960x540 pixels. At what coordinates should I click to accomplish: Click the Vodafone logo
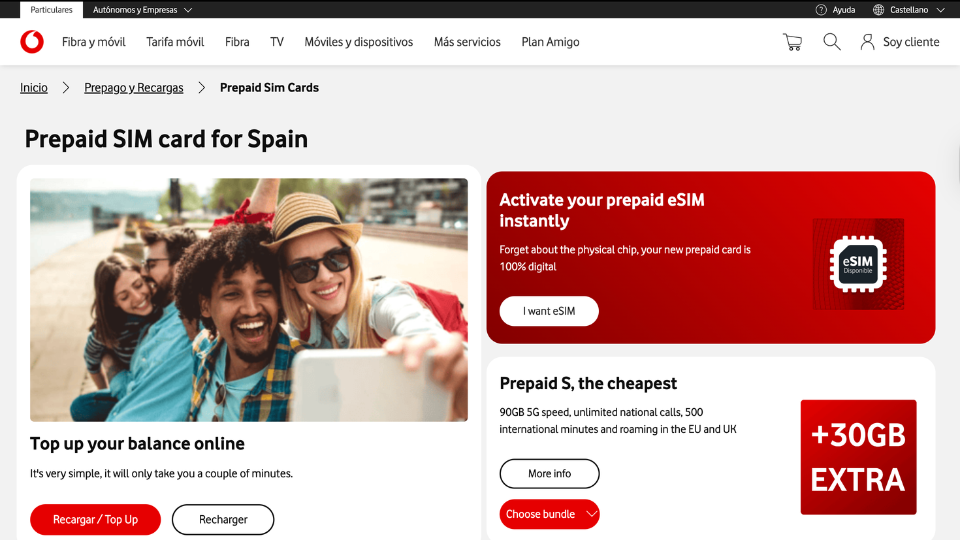(32, 42)
